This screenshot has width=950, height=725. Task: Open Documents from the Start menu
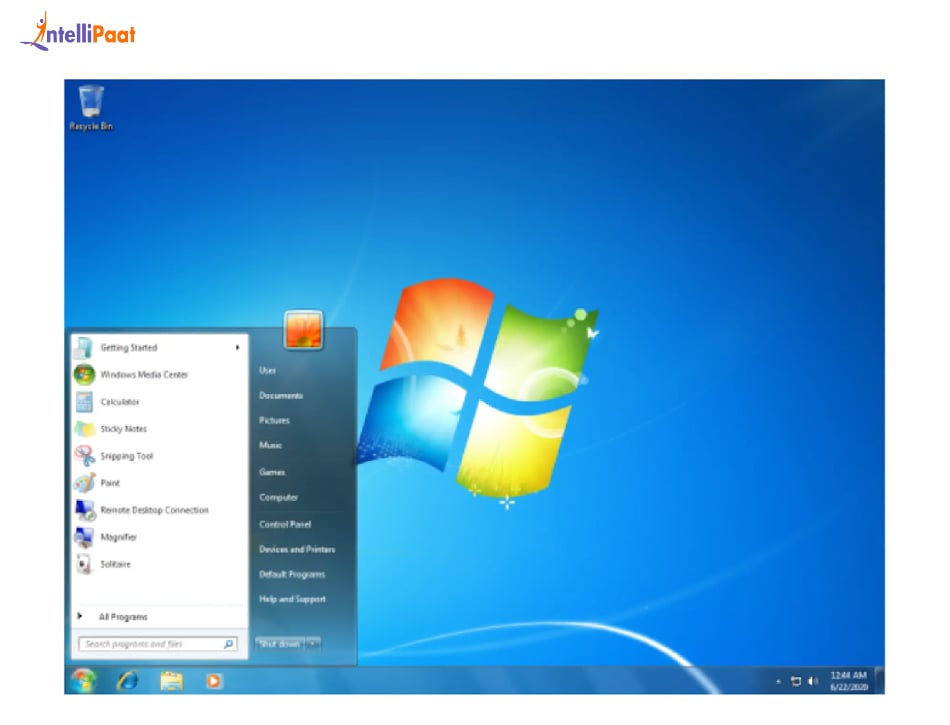[x=281, y=396]
